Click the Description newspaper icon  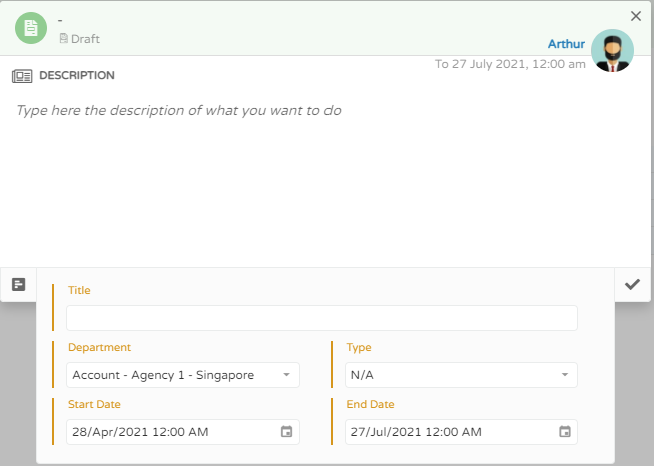click(22, 76)
